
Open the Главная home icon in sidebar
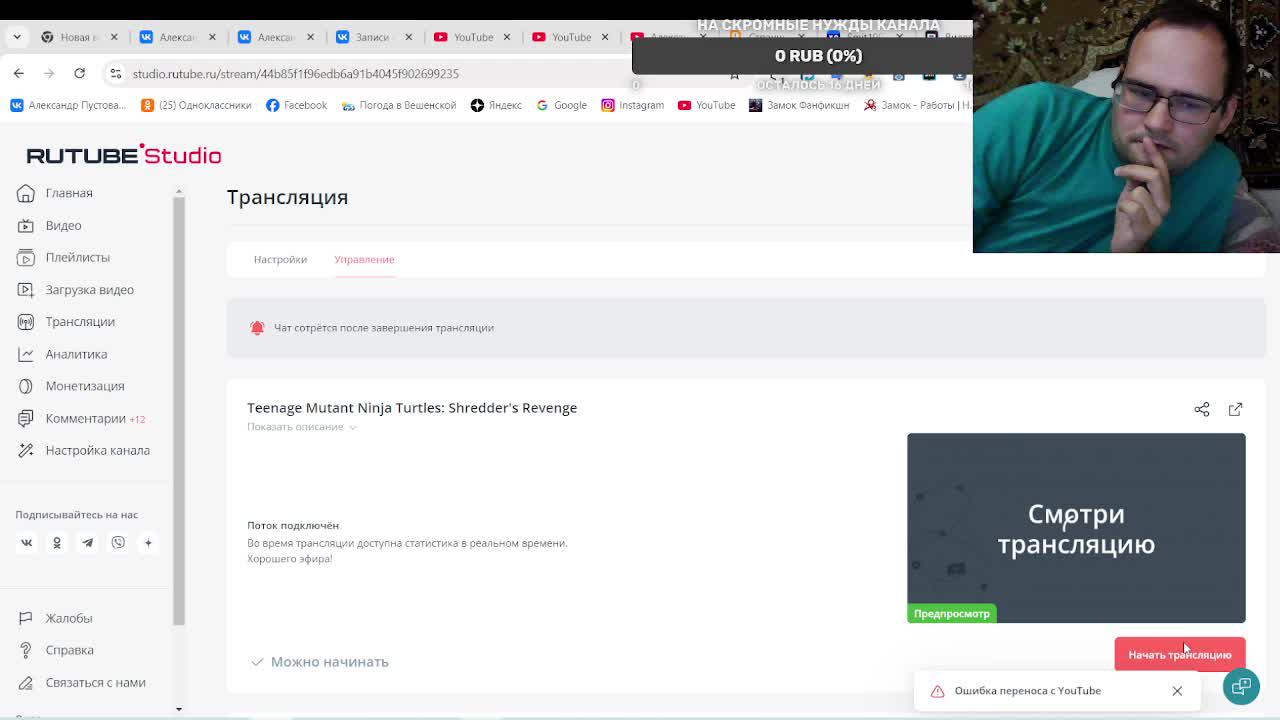coord(26,193)
